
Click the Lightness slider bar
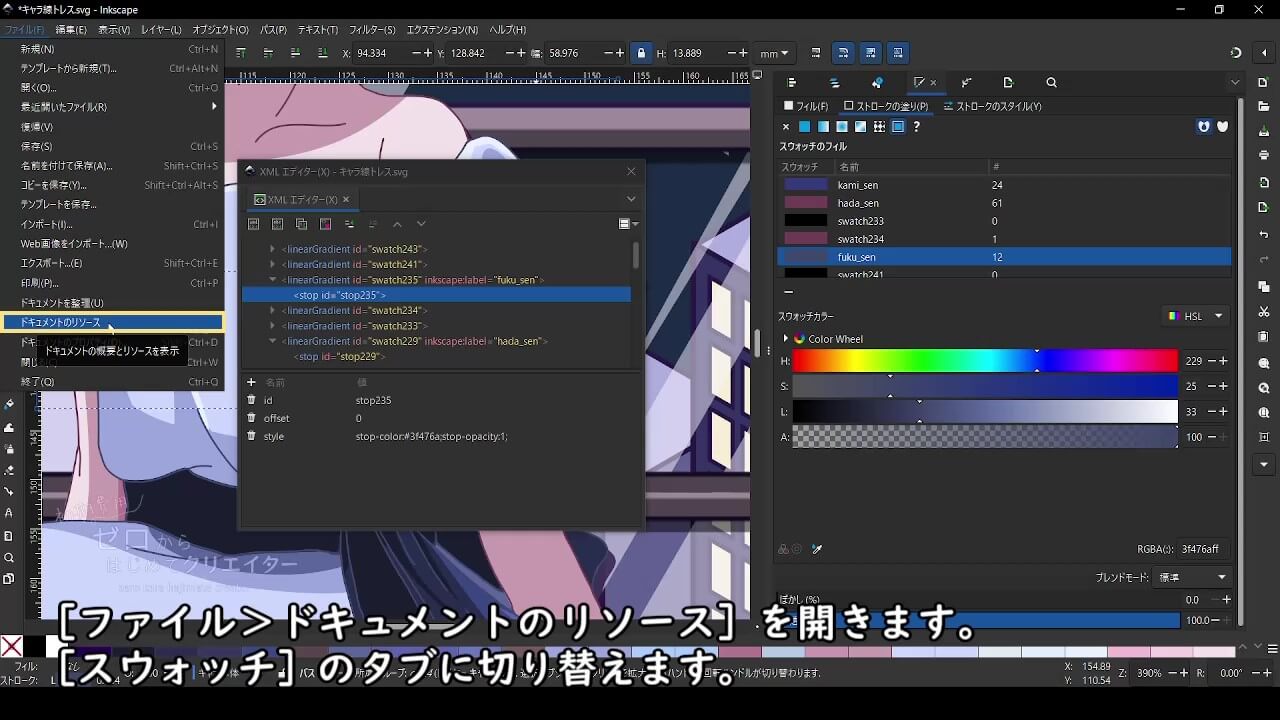(x=985, y=412)
